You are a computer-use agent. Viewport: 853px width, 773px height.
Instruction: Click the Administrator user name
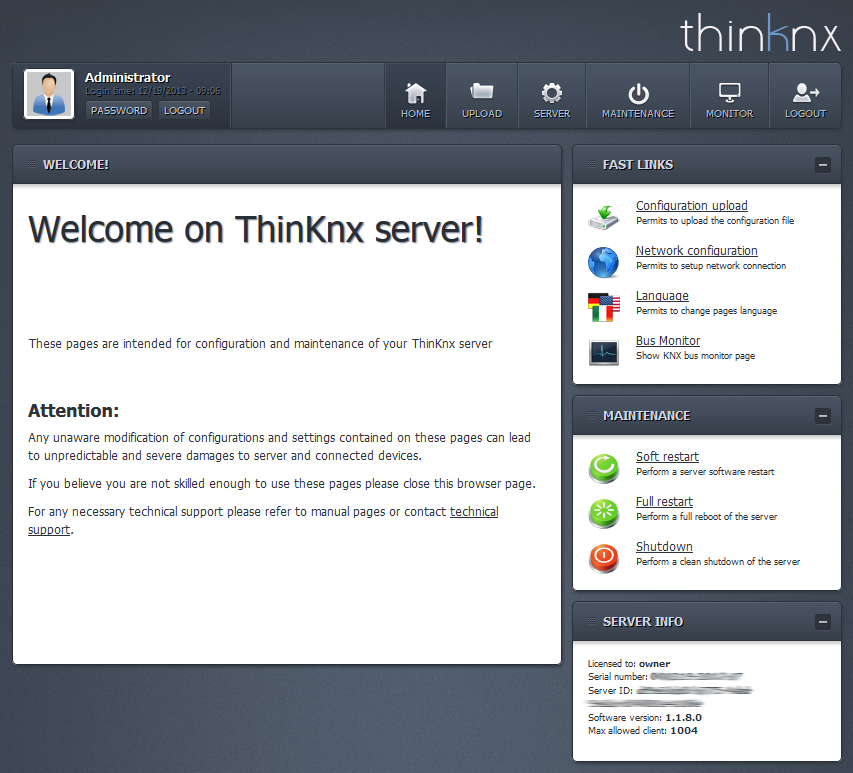[x=127, y=78]
